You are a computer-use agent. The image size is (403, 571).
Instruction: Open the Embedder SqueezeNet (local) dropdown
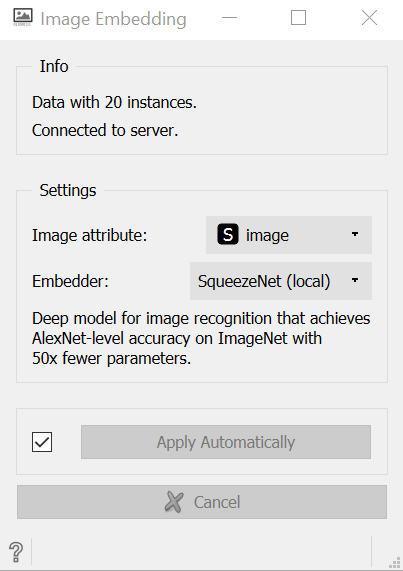pyautogui.click(x=281, y=281)
